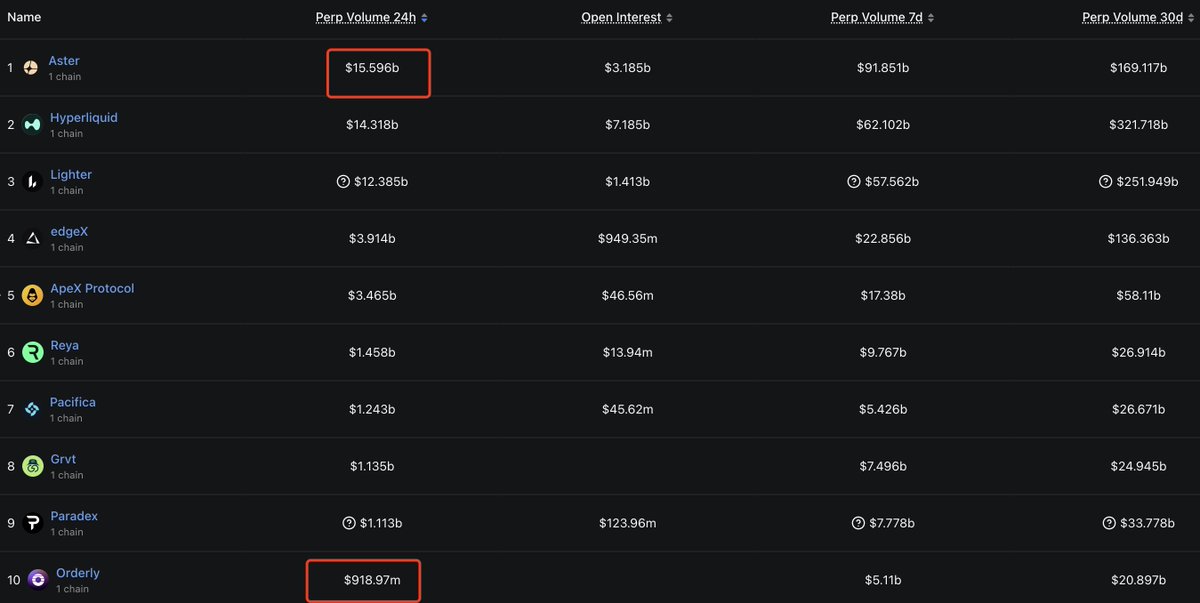Click the Name column header
1200x603 pixels.
[x=24, y=18]
